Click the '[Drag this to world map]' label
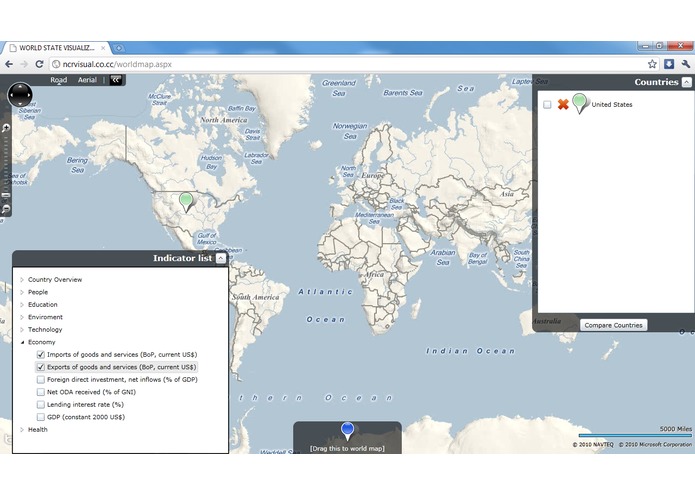695x494 pixels. 348,448
